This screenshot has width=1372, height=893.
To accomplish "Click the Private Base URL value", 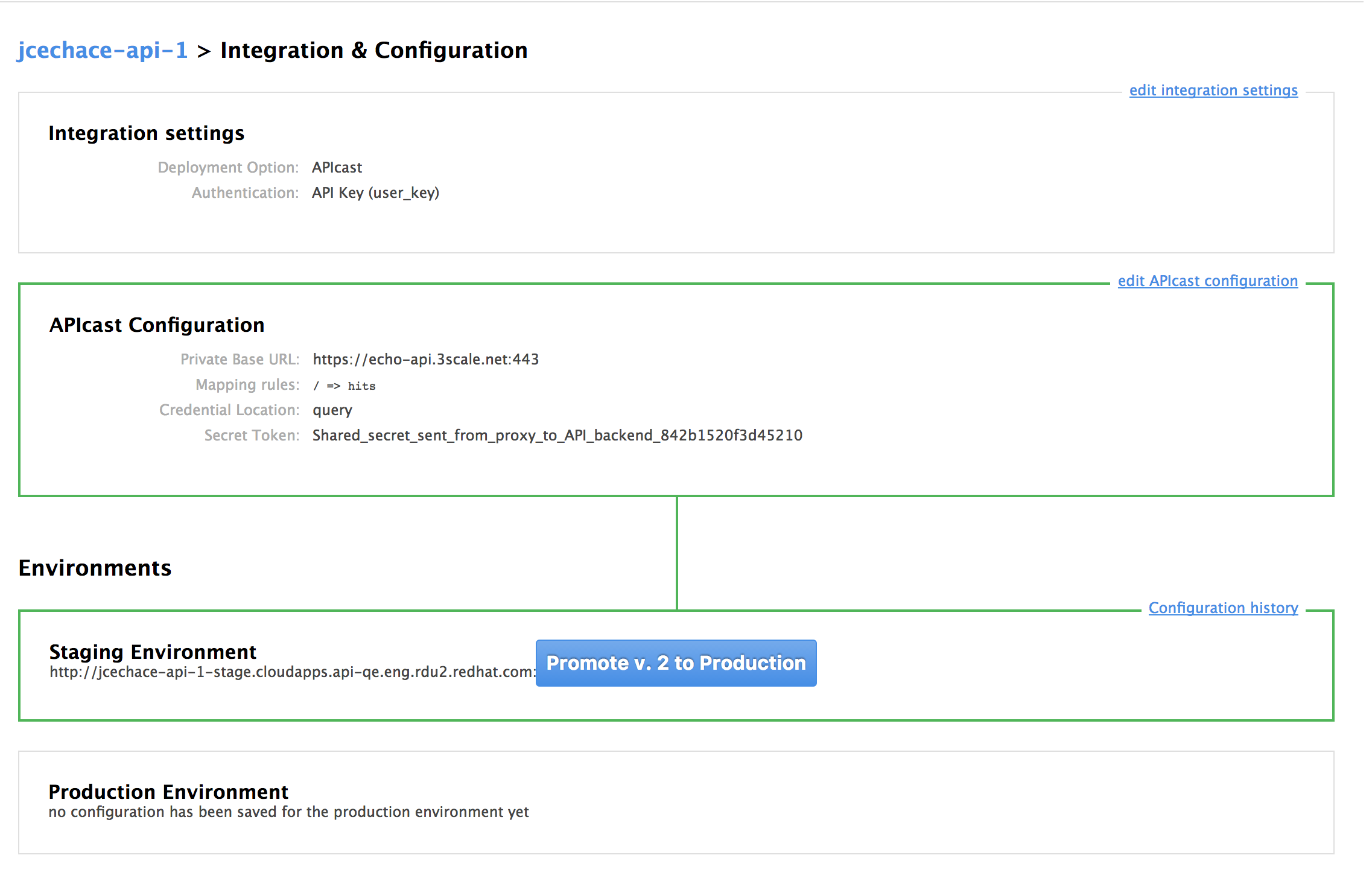I will click(425, 360).
